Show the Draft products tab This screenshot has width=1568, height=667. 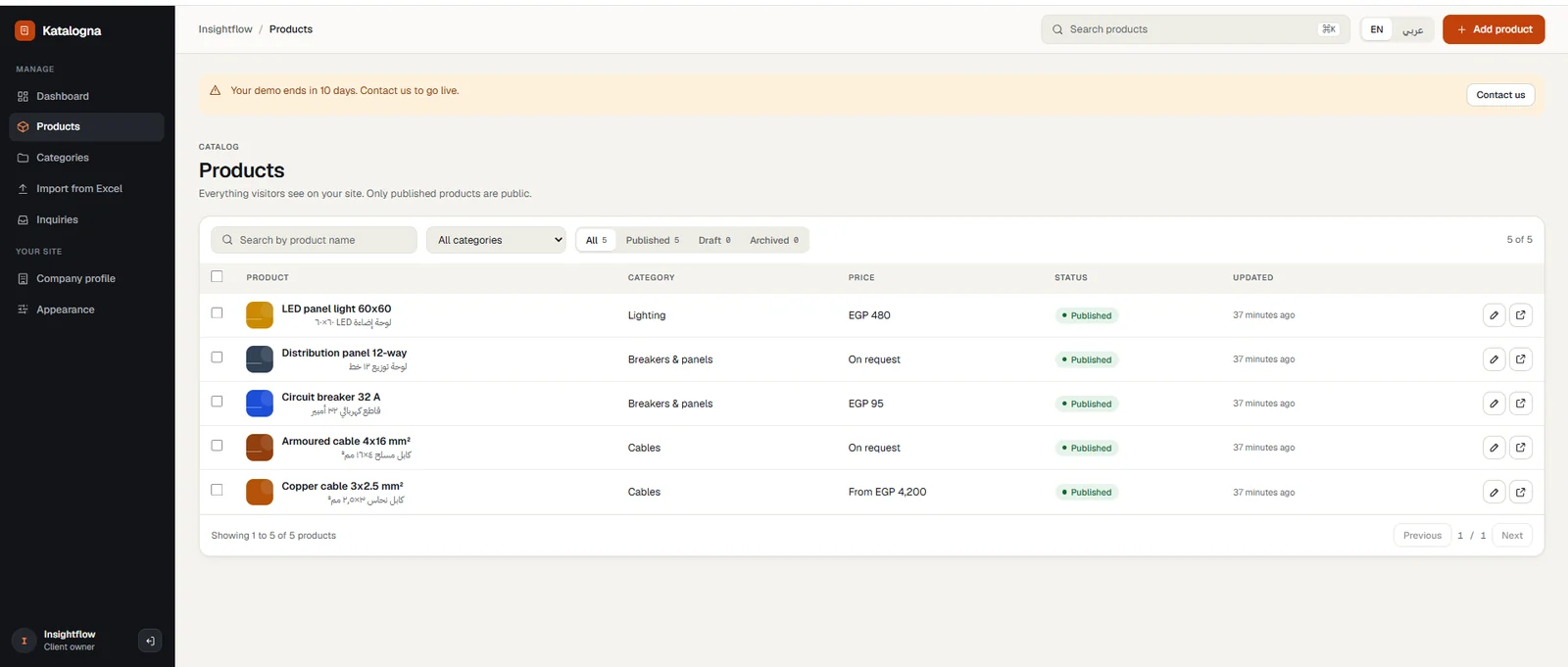(714, 240)
